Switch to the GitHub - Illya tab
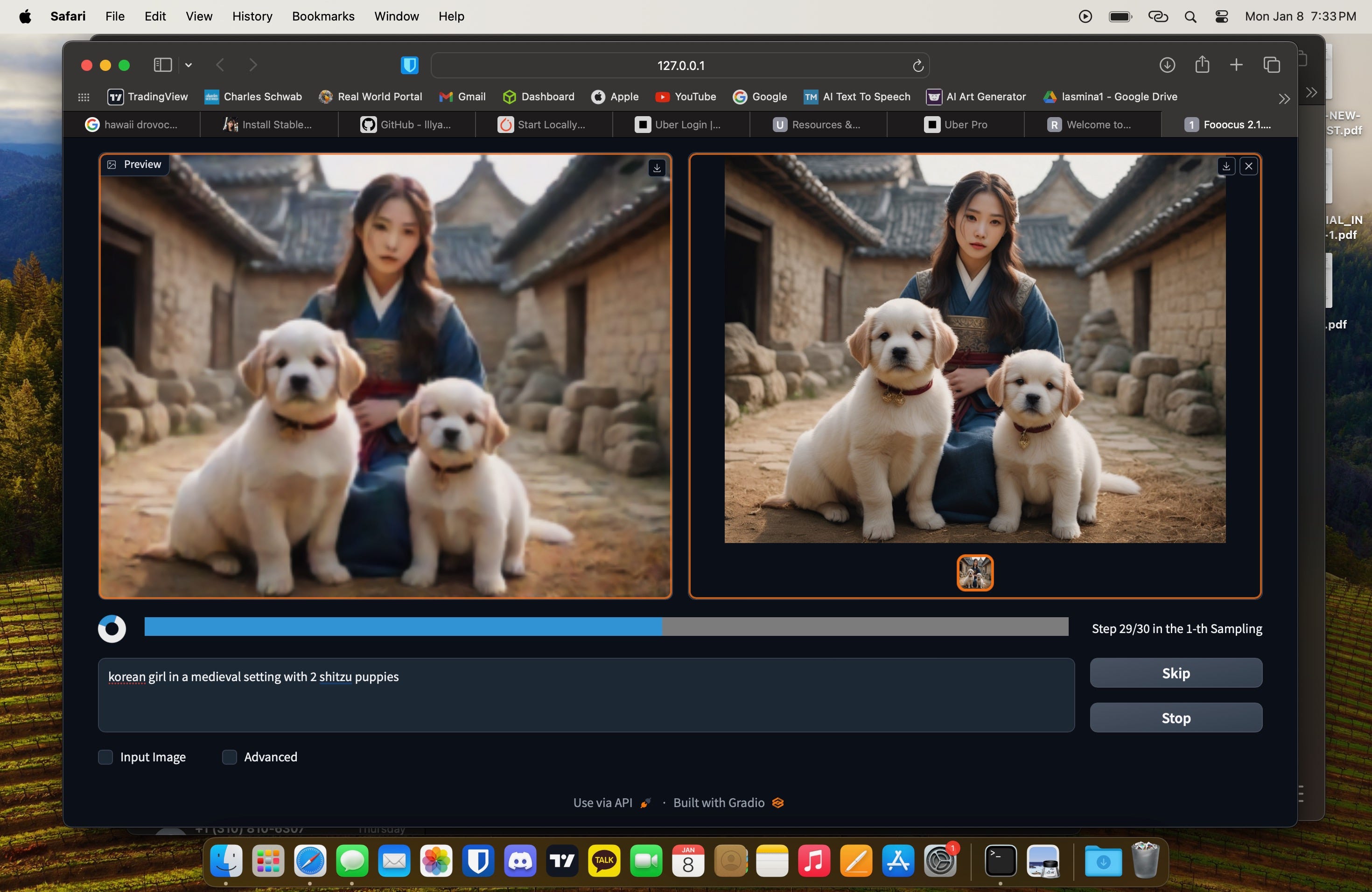The width and height of the screenshot is (1372, 892). (406, 125)
